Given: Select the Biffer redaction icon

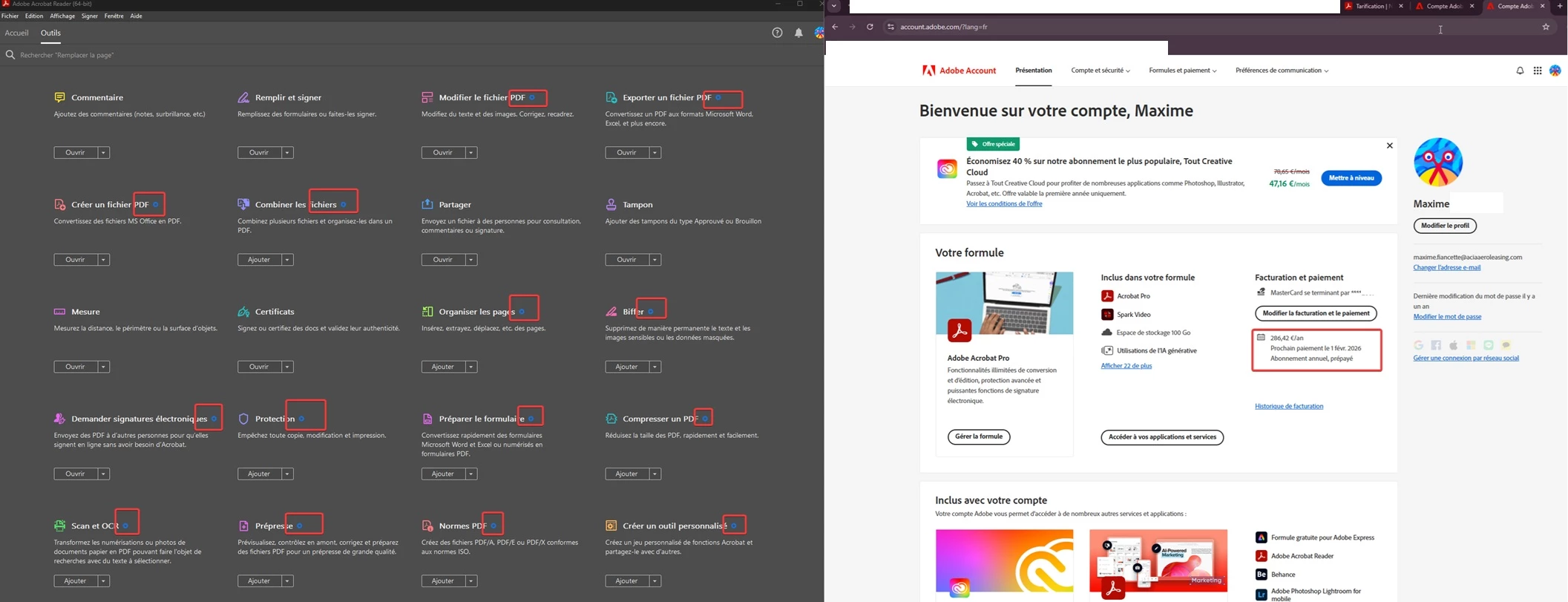Looking at the screenshot, I should (611, 312).
